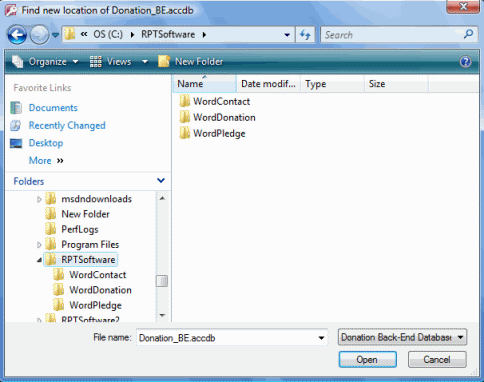484x382 pixels.
Task: Click the Views toolbar button
Action: [x=110, y=62]
